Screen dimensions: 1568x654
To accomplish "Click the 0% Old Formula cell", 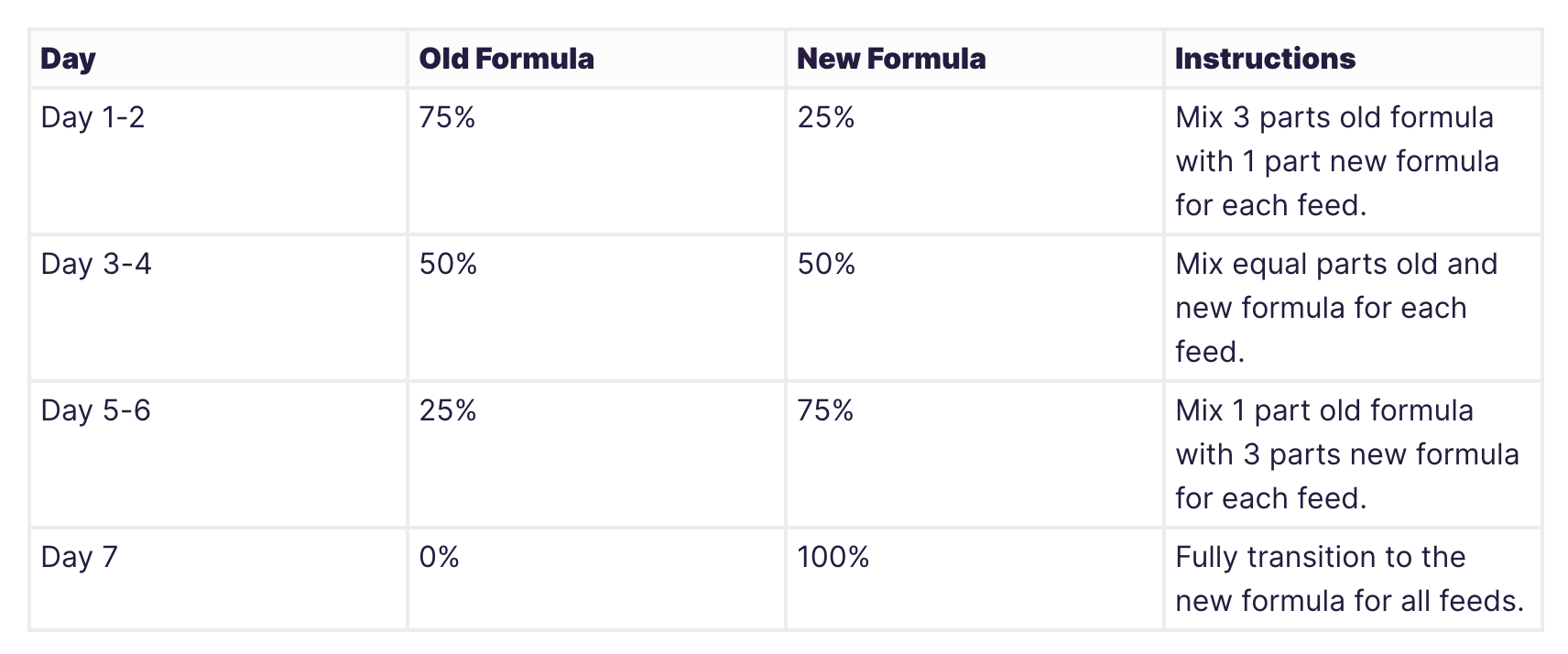I will point(440,557).
